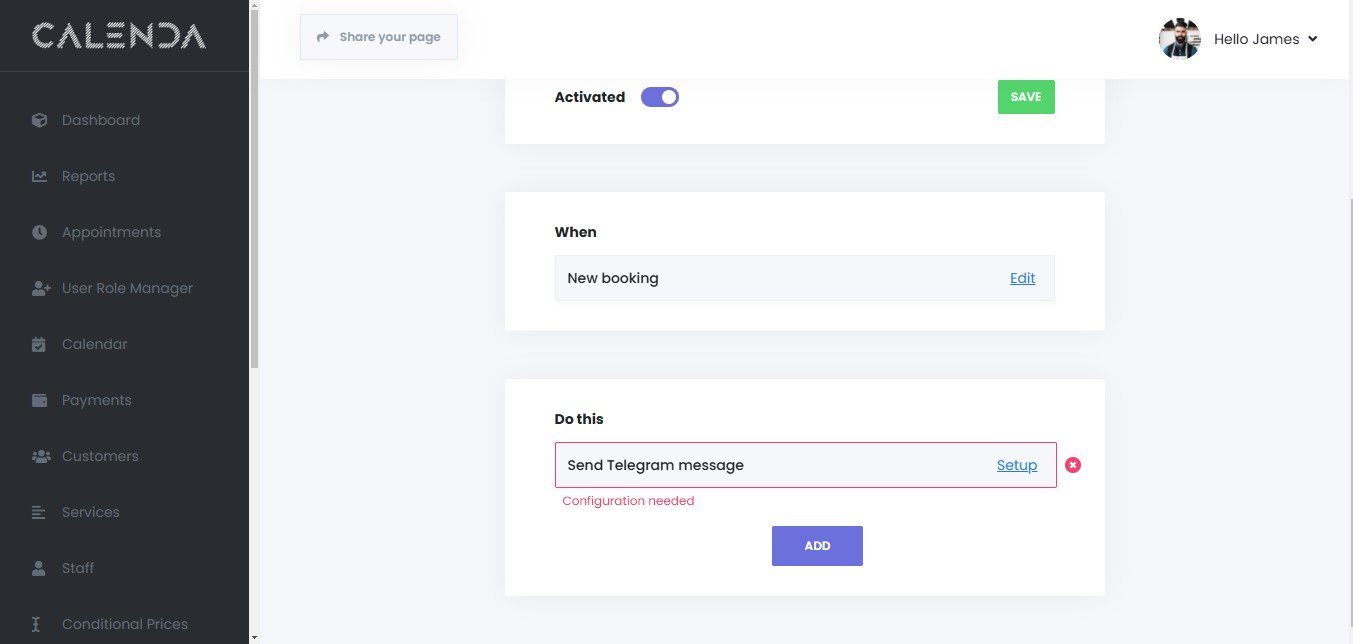The width and height of the screenshot is (1353, 644).
Task: Click the Appointments clock icon
Action: [40, 232]
